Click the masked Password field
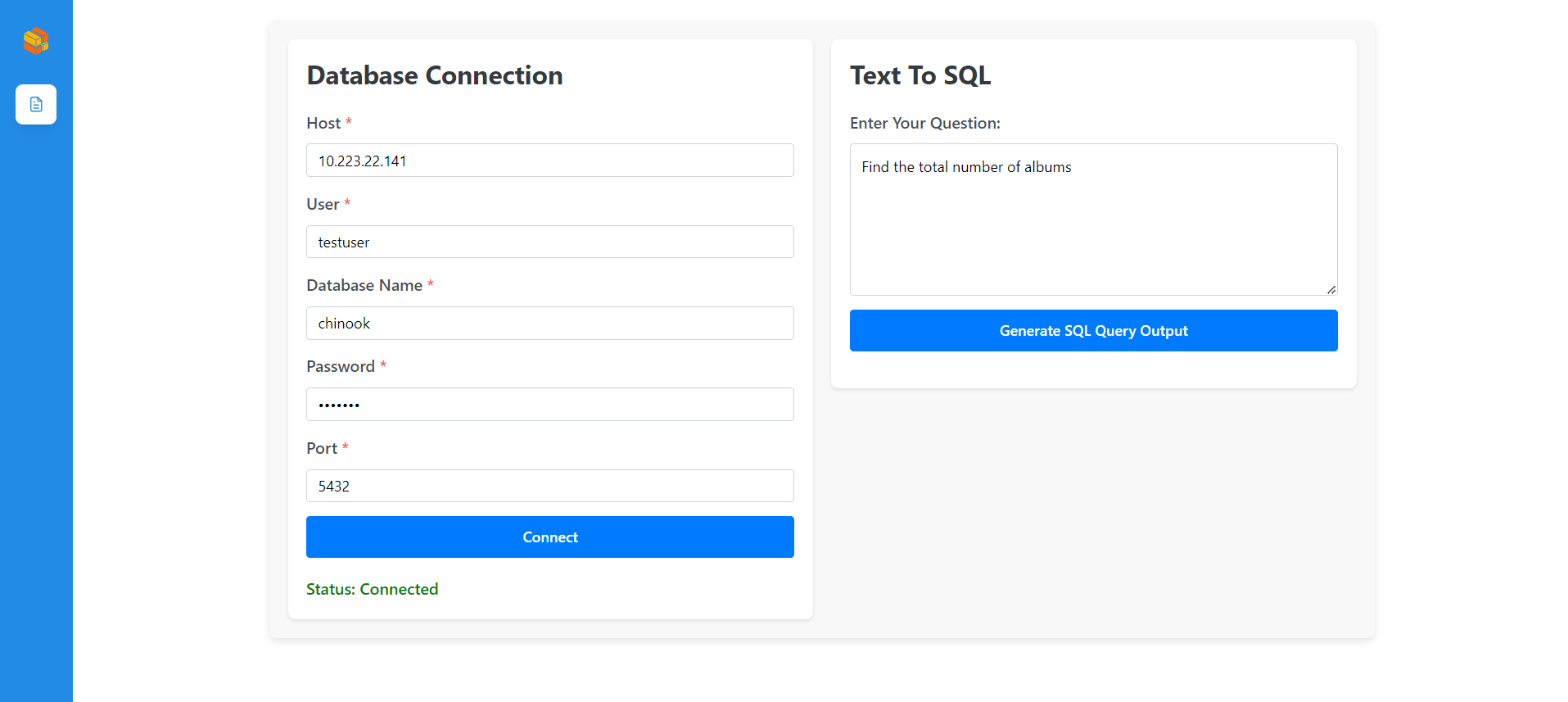This screenshot has width=1568, height=702. 549,404
